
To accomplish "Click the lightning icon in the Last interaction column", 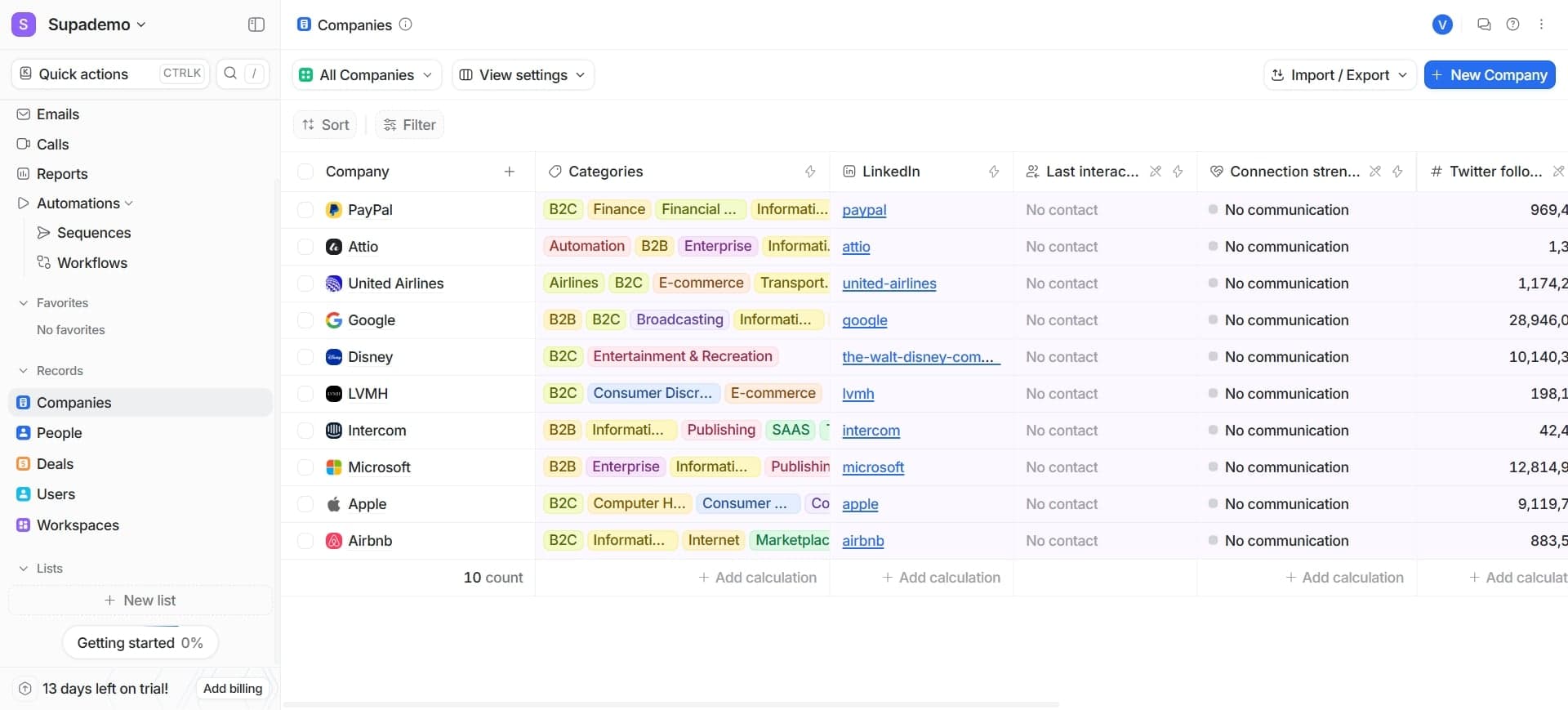I will 1177,172.
